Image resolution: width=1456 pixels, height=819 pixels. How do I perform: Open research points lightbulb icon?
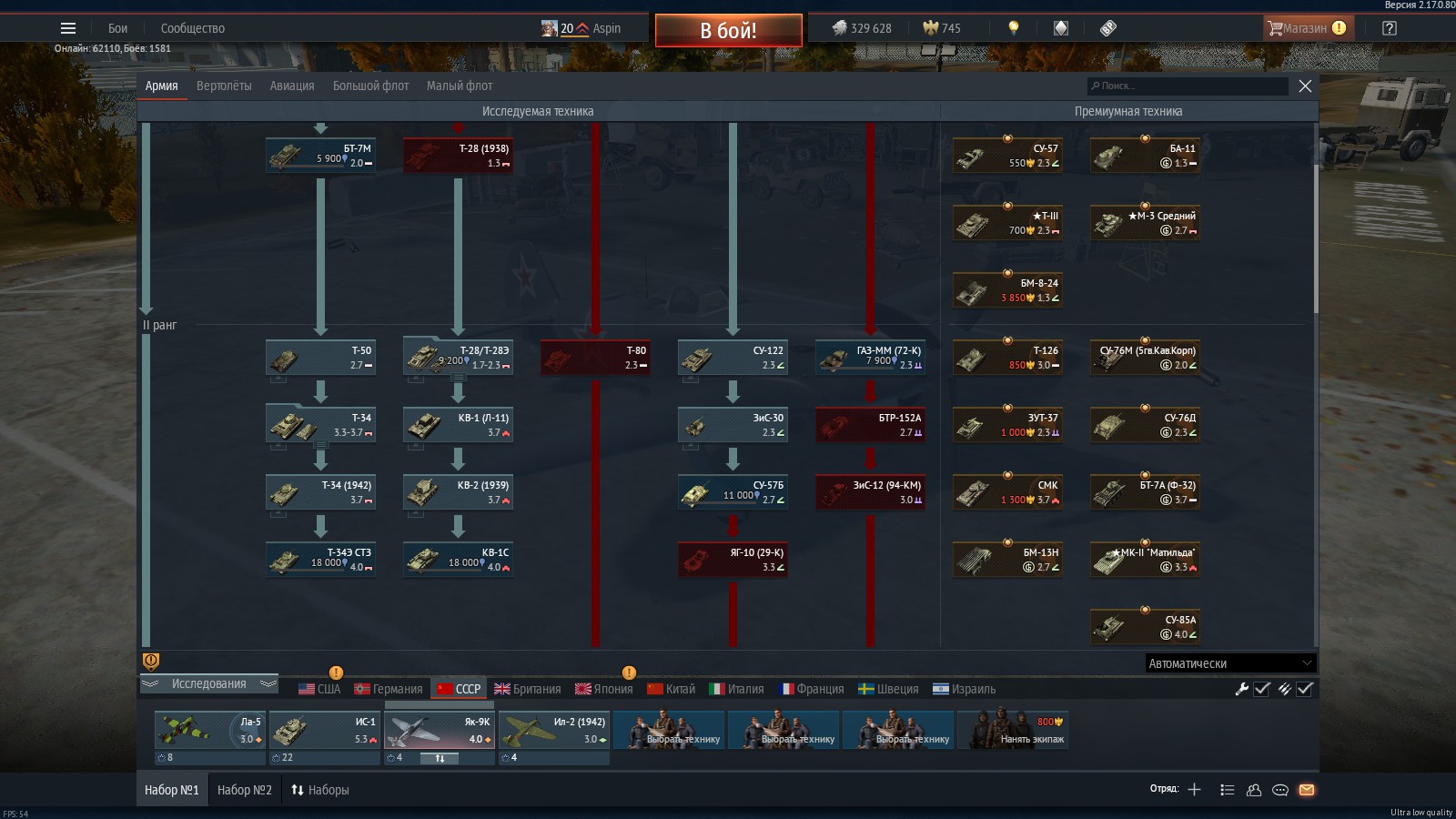point(1013,28)
